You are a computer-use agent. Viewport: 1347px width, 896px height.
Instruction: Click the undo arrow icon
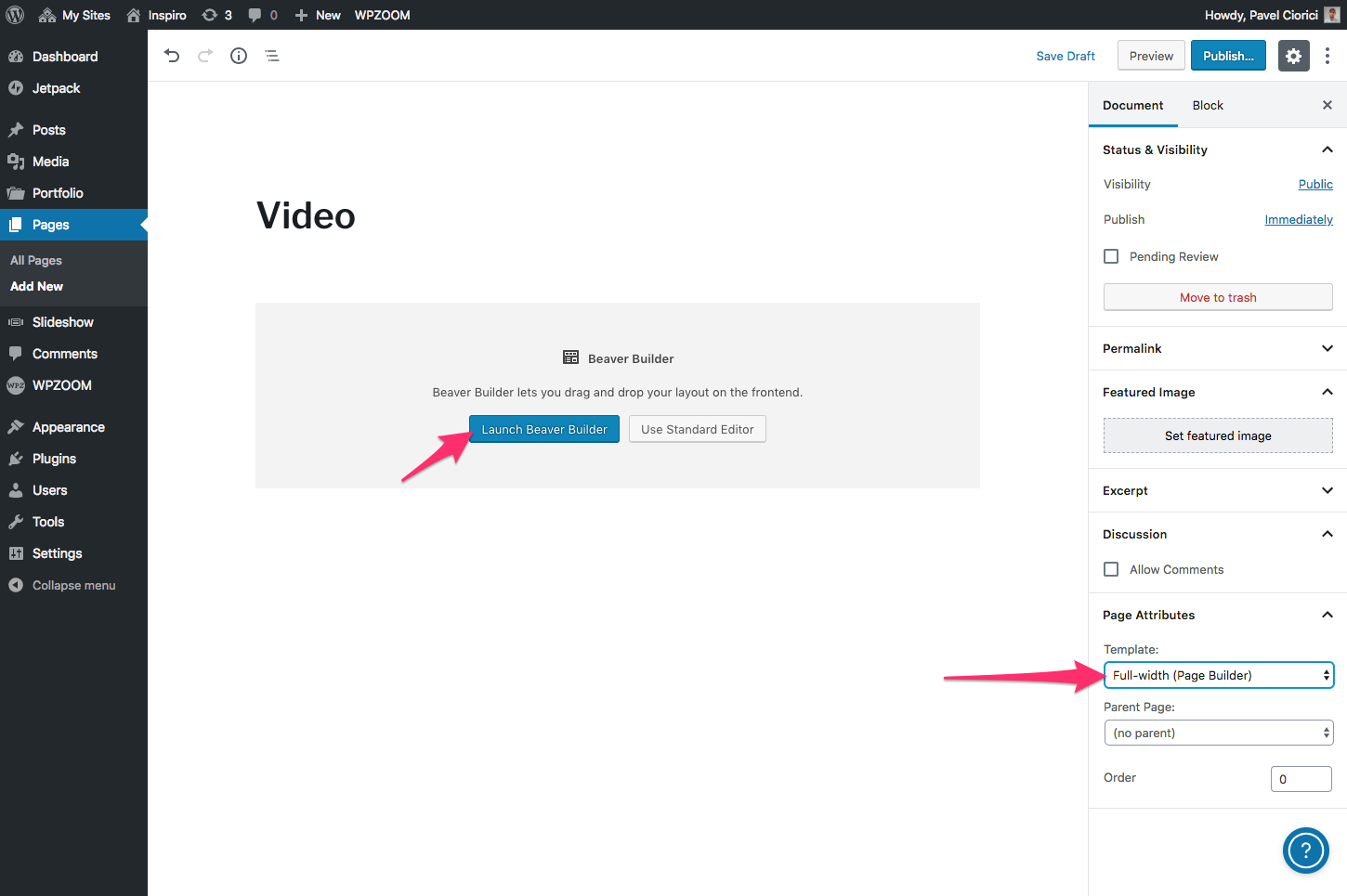[x=172, y=56]
